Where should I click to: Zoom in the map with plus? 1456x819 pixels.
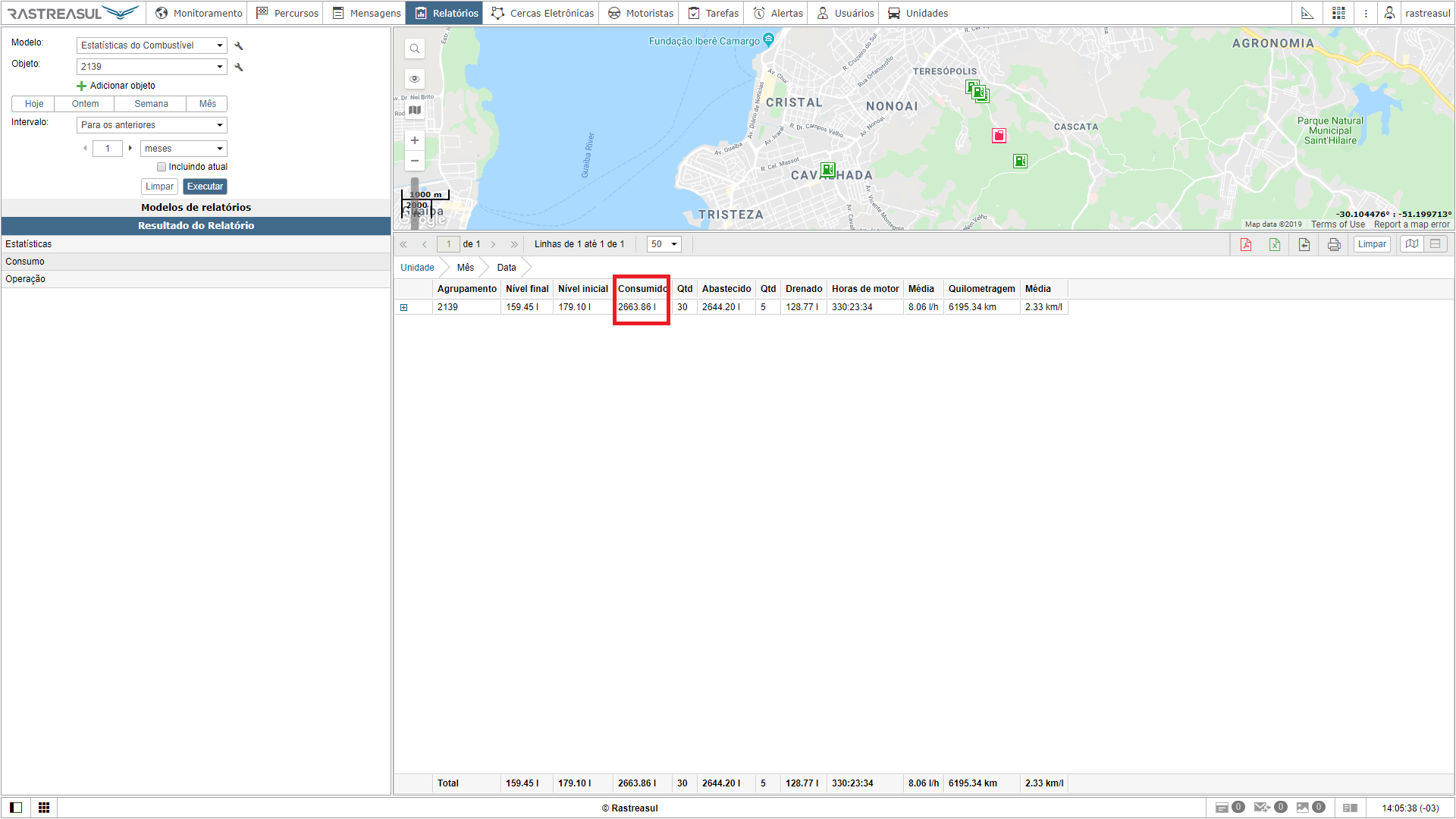pos(415,140)
